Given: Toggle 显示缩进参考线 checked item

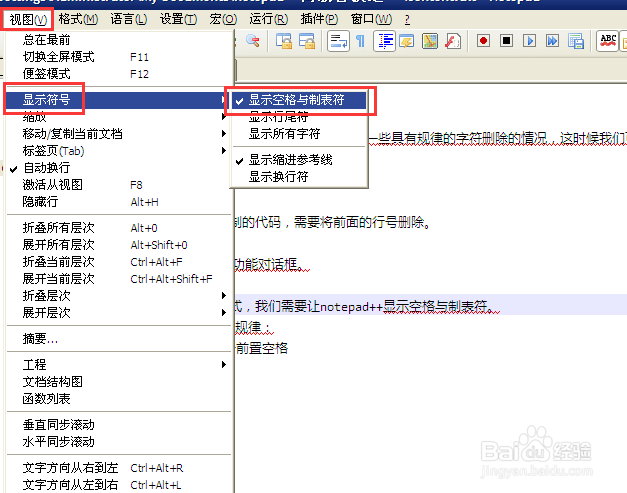Looking at the screenshot, I should [x=299, y=160].
